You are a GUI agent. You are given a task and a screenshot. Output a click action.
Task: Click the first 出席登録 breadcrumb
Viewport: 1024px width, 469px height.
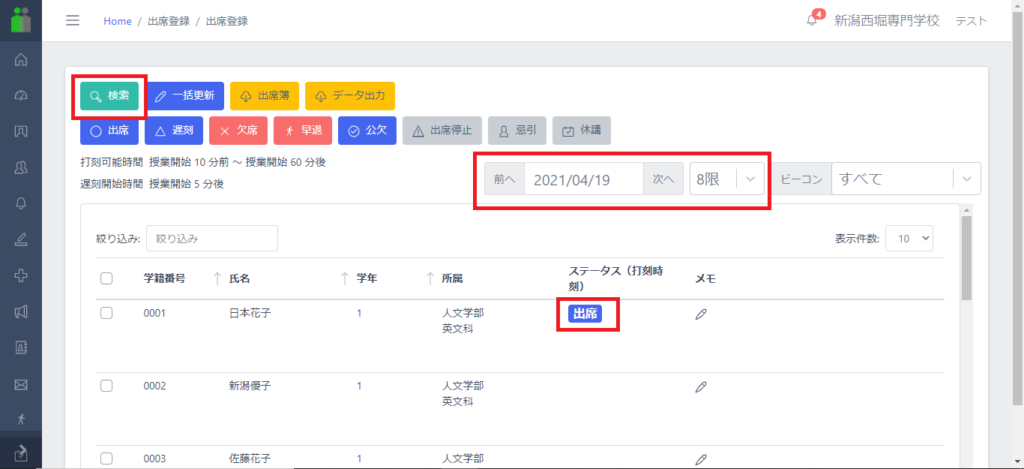[x=168, y=21]
